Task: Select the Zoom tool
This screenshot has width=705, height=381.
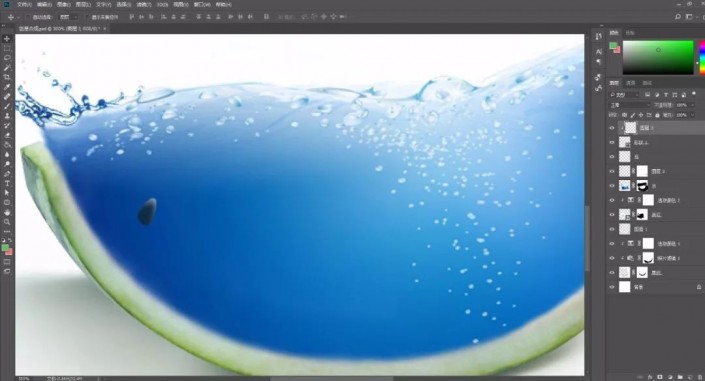Action: click(7, 222)
